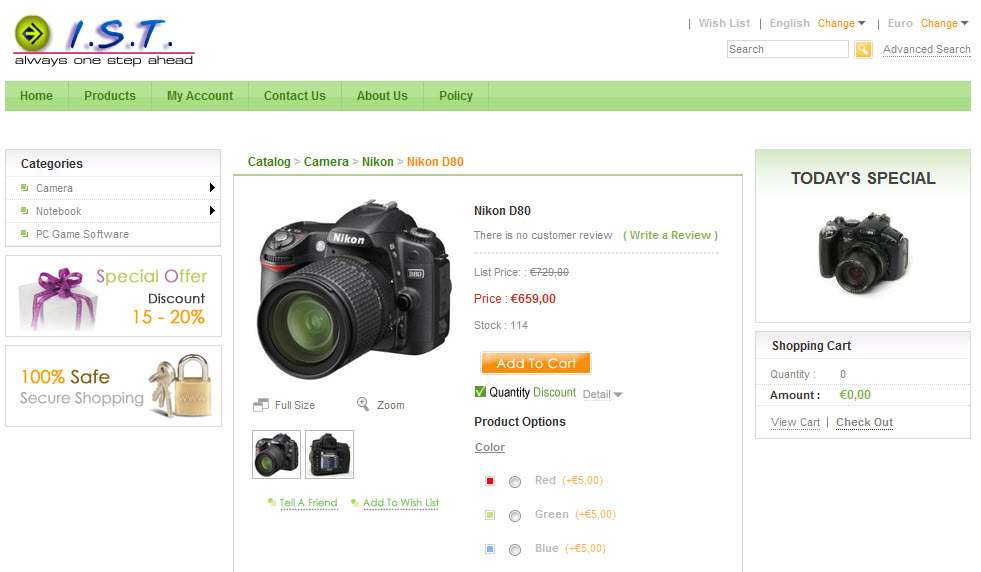This screenshot has height=572, width=981.
Task: Click the Zoom text label
Action: point(390,406)
